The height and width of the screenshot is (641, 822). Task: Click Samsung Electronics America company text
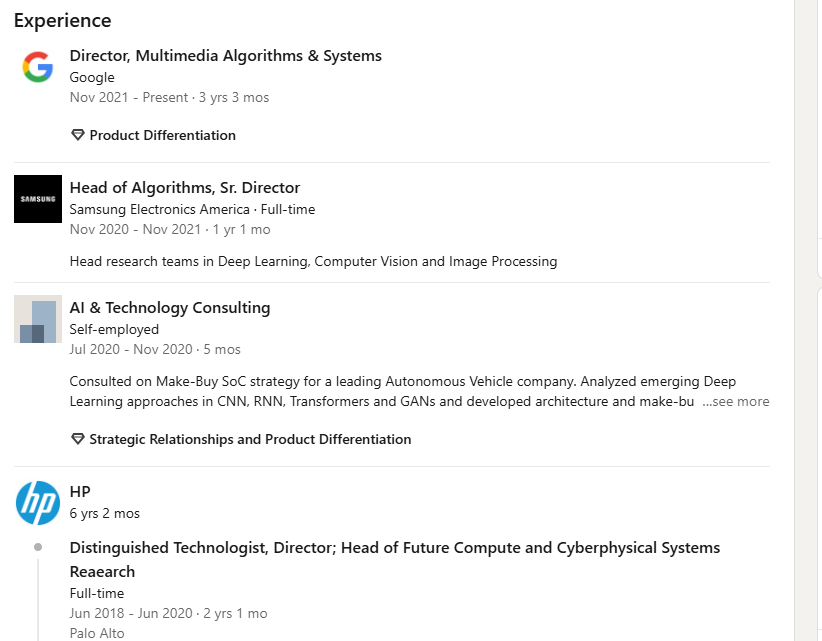click(159, 209)
